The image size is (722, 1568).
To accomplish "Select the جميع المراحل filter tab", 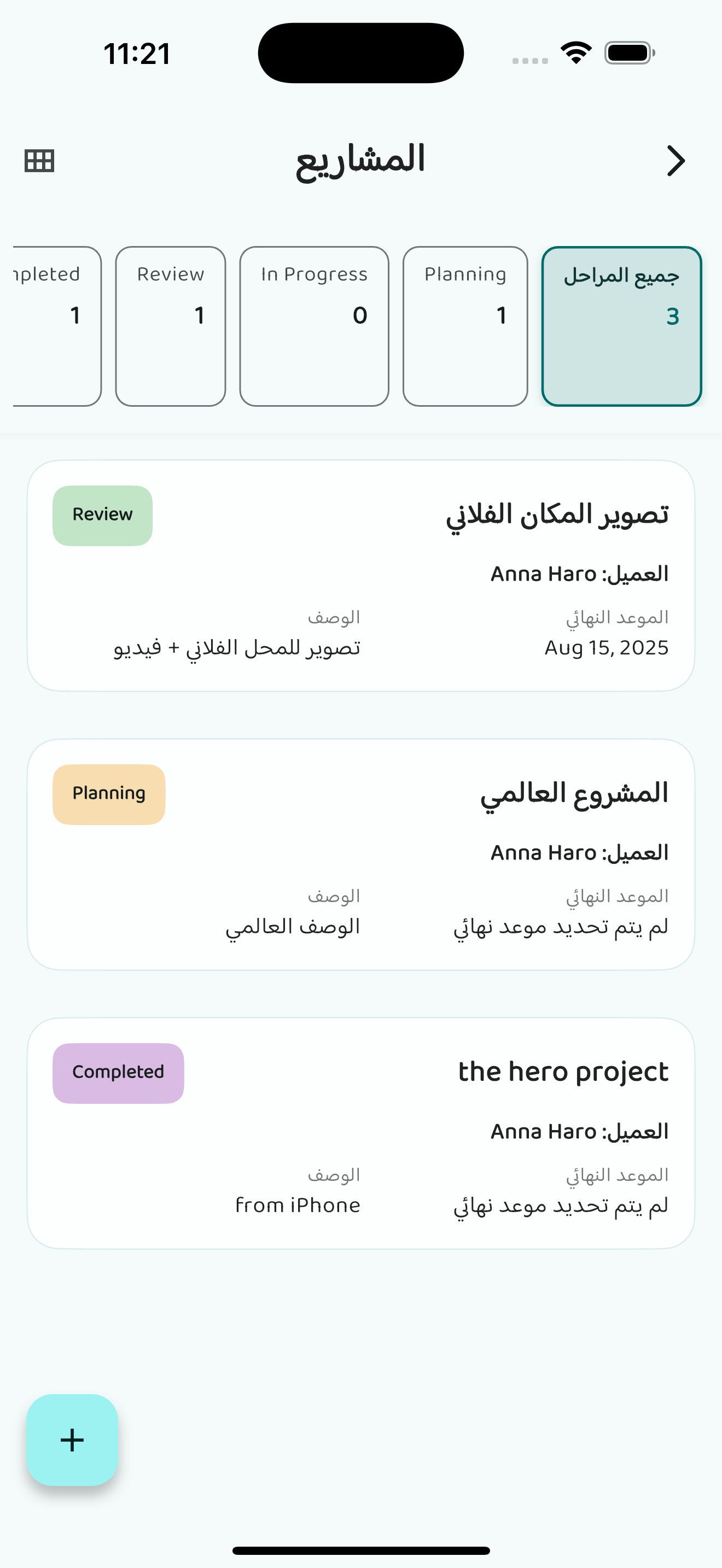I will (621, 326).
